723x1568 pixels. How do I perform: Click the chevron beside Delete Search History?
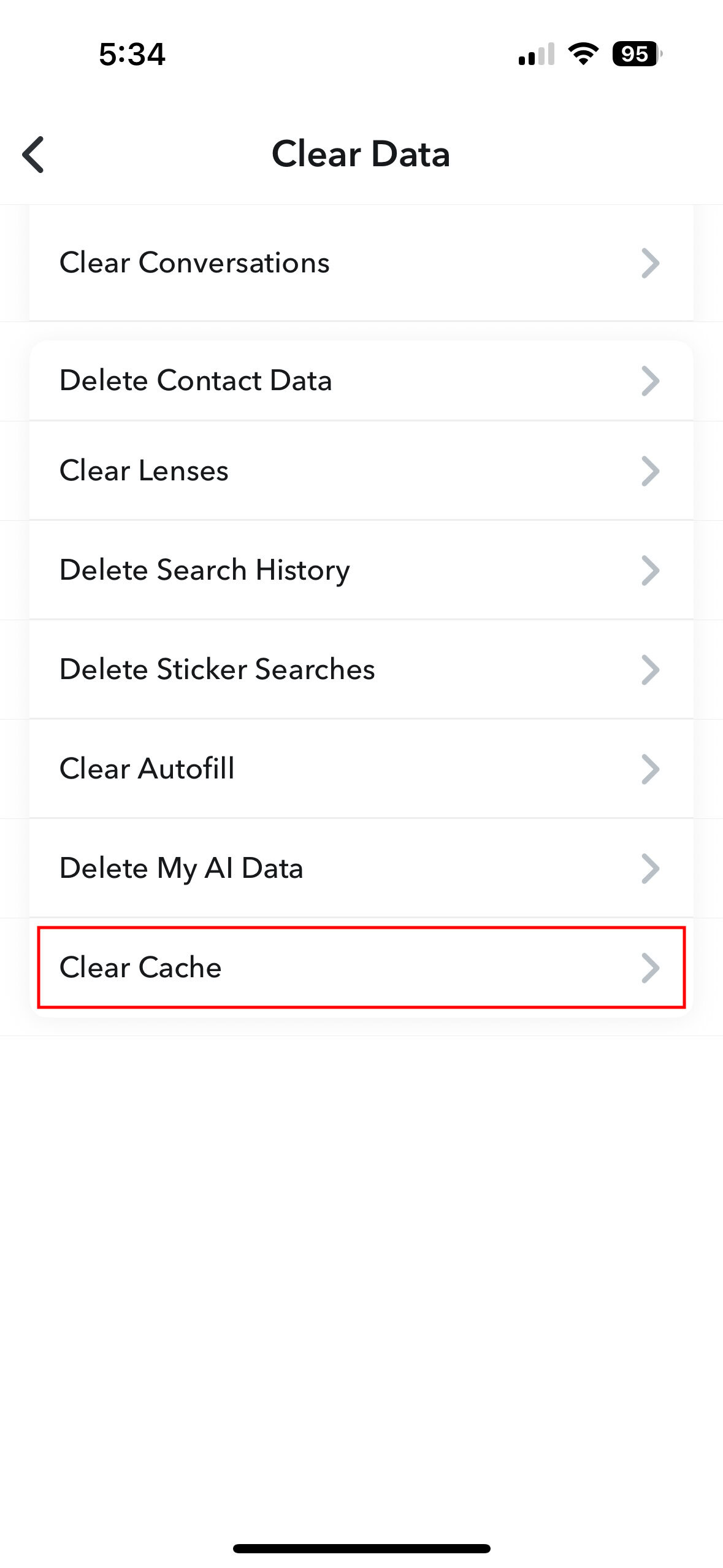[650, 570]
